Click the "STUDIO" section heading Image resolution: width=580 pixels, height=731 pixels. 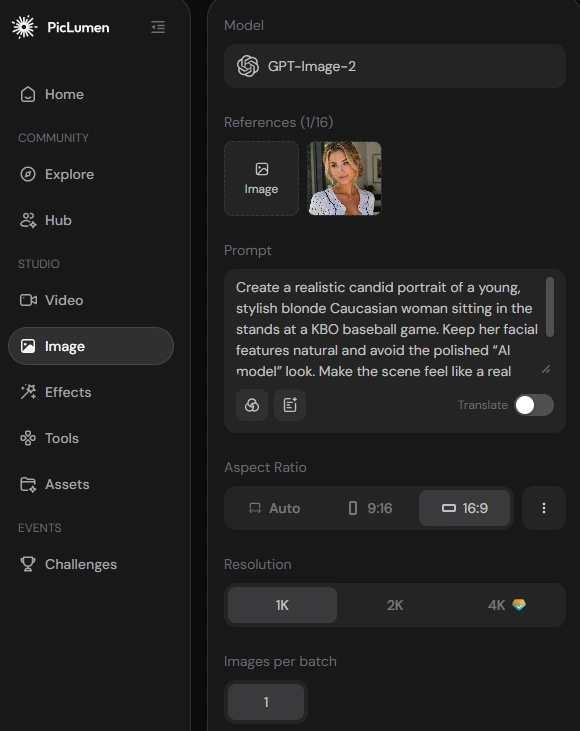pyautogui.click(x=39, y=263)
